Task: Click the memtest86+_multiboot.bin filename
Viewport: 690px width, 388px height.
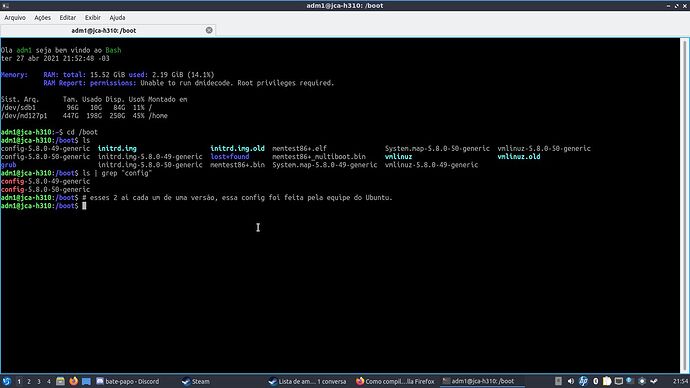Action: coord(319,157)
